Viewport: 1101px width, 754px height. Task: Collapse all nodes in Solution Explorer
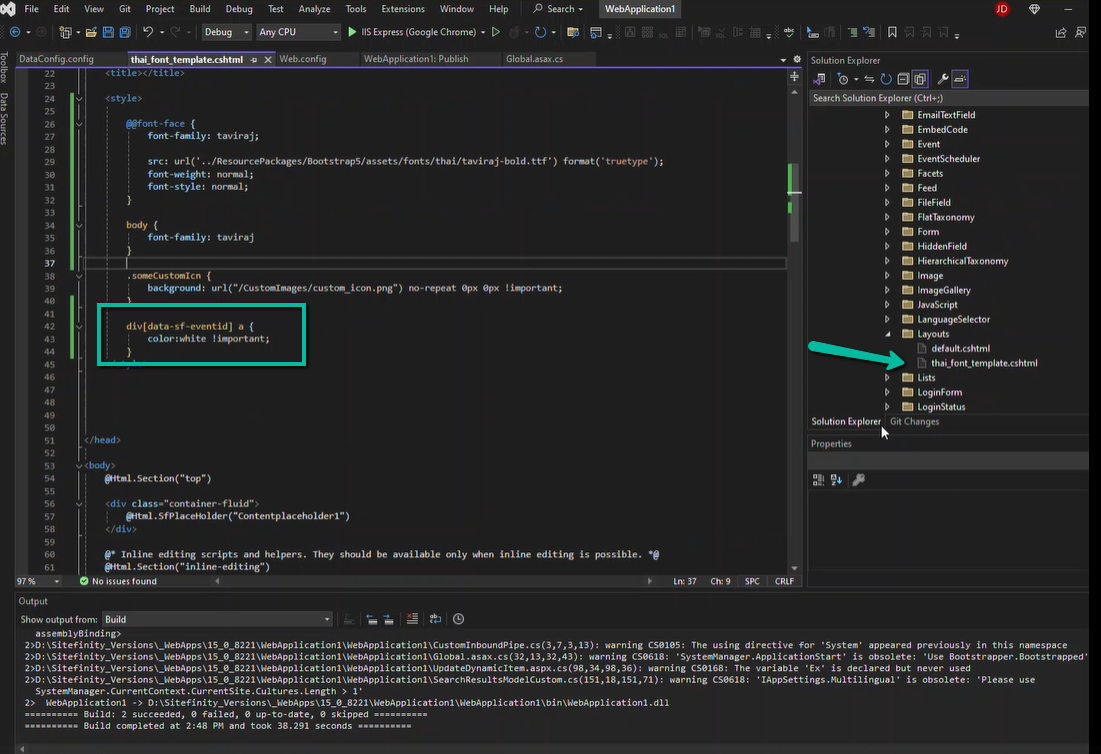pos(903,79)
